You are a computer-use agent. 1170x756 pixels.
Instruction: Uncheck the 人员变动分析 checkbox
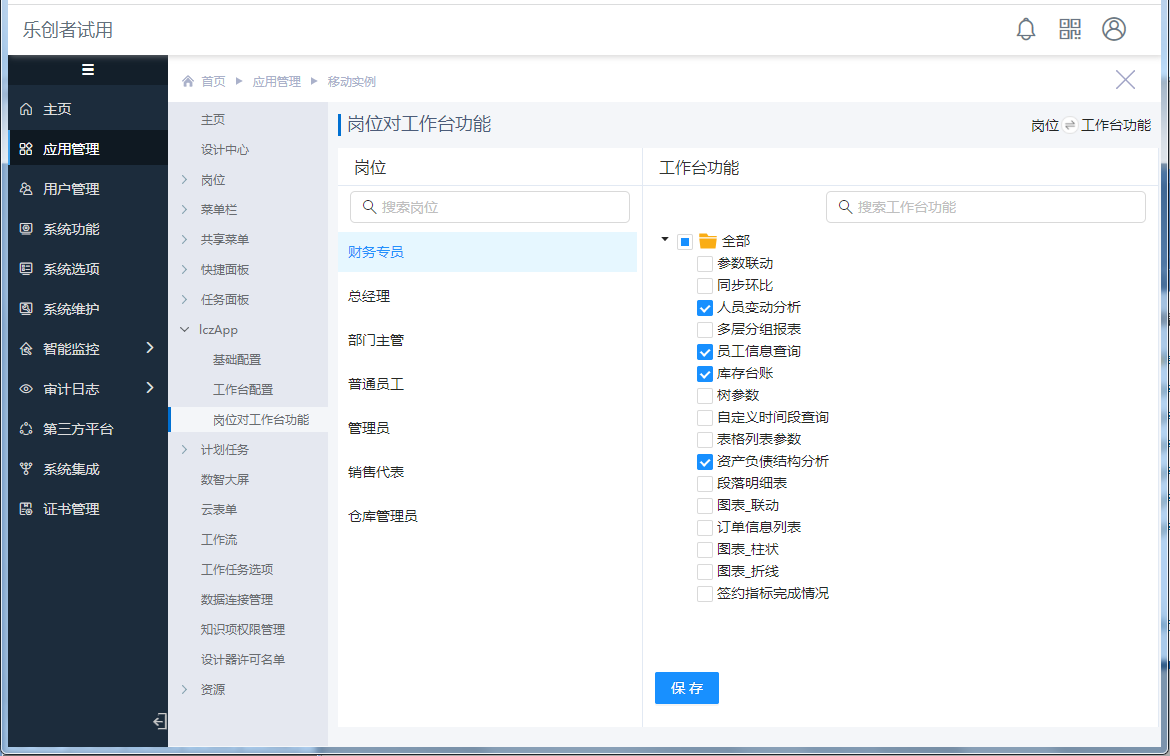(x=705, y=308)
